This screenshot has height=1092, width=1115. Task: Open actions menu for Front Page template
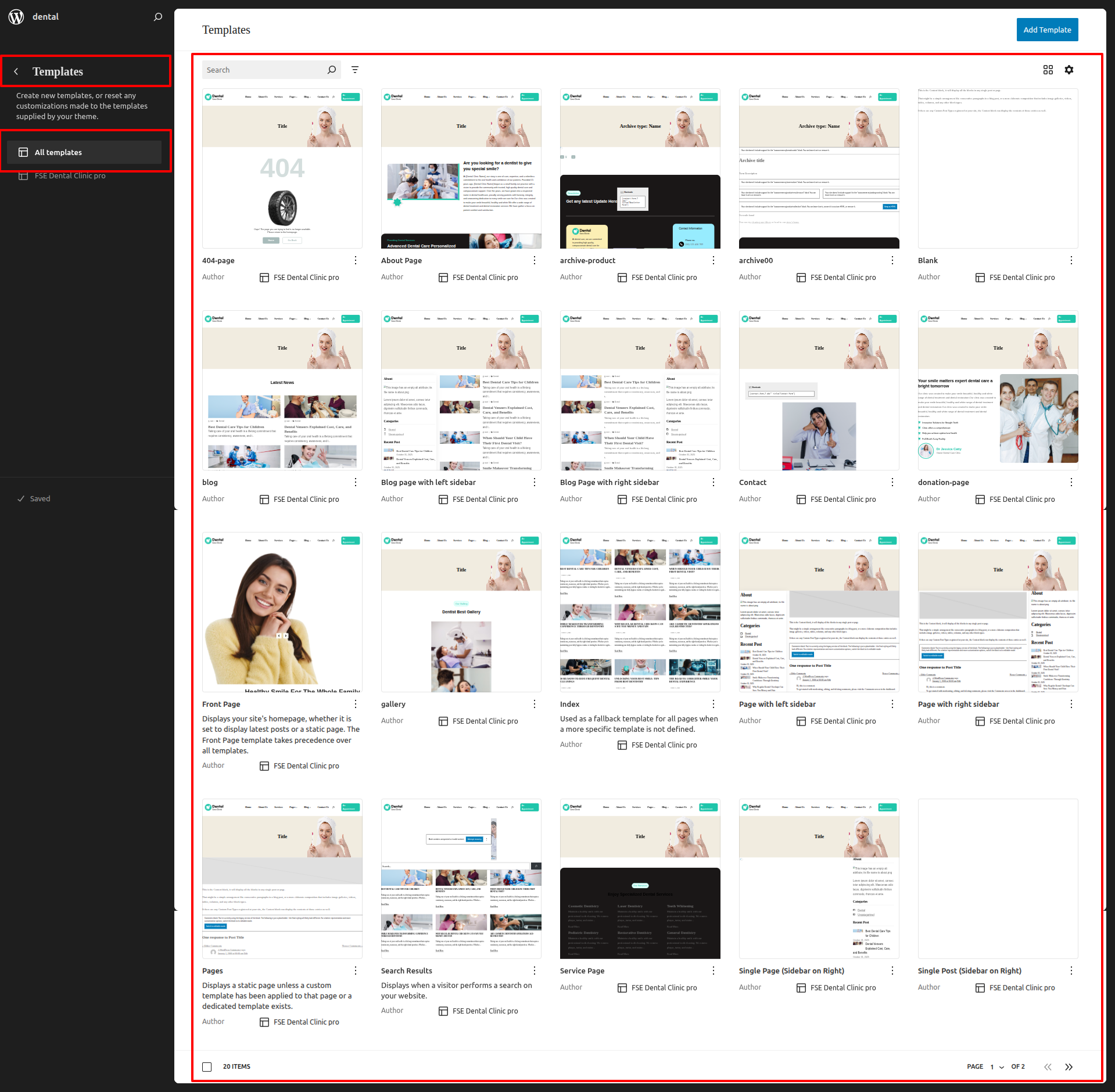pos(356,704)
